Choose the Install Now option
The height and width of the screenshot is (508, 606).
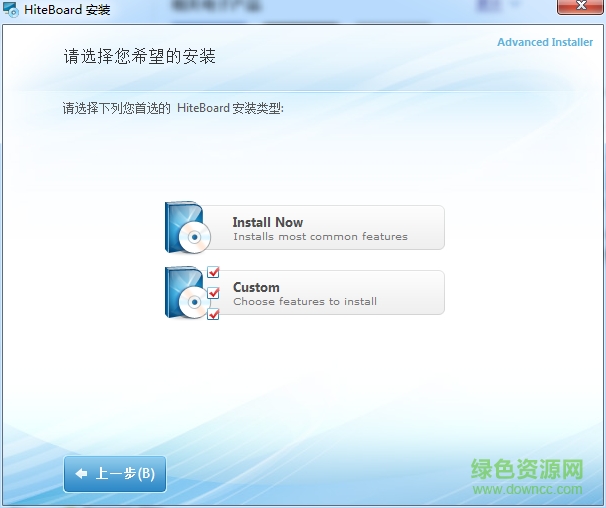320,228
